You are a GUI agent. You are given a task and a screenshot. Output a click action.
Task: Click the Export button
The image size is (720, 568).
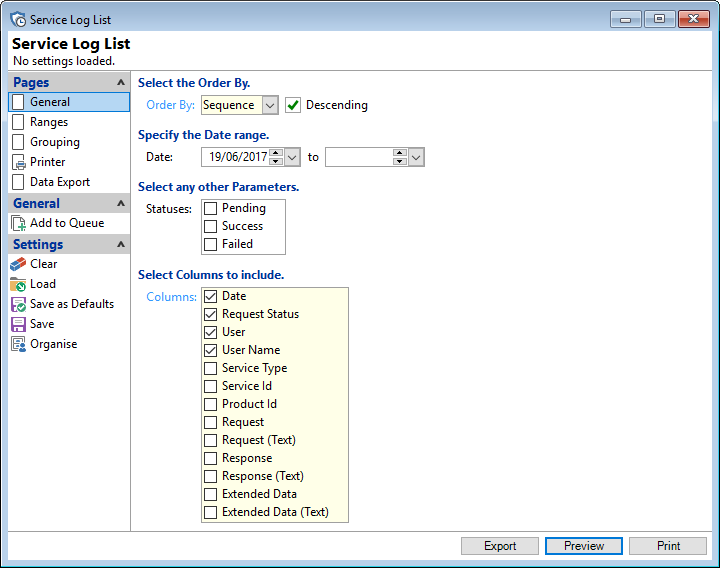pyautogui.click(x=500, y=546)
